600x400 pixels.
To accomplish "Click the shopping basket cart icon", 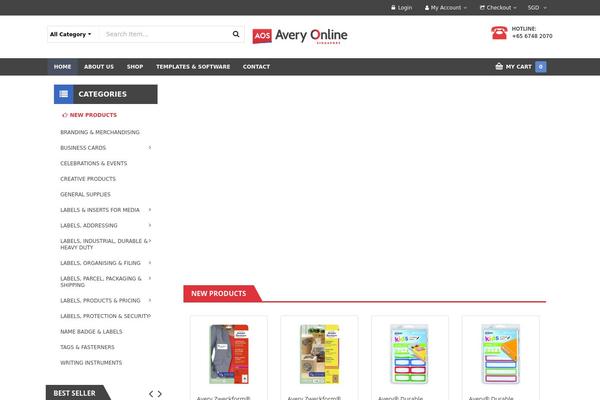I will (x=499, y=67).
